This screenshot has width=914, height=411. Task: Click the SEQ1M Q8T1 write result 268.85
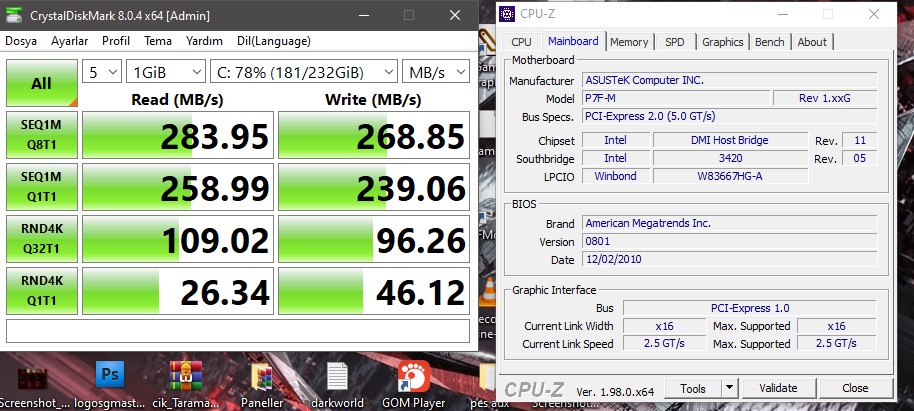pyautogui.click(x=374, y=135)
